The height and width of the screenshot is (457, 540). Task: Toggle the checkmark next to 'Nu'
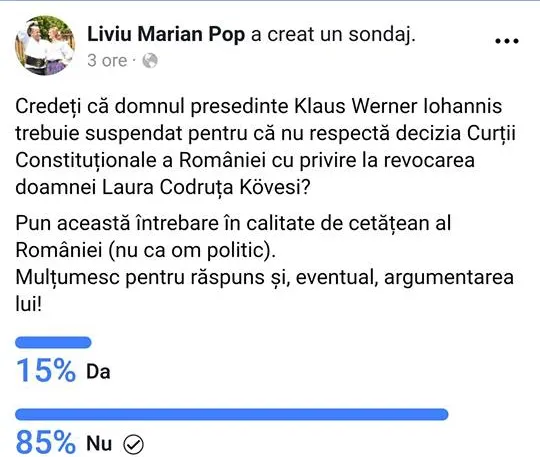point(133,445)
